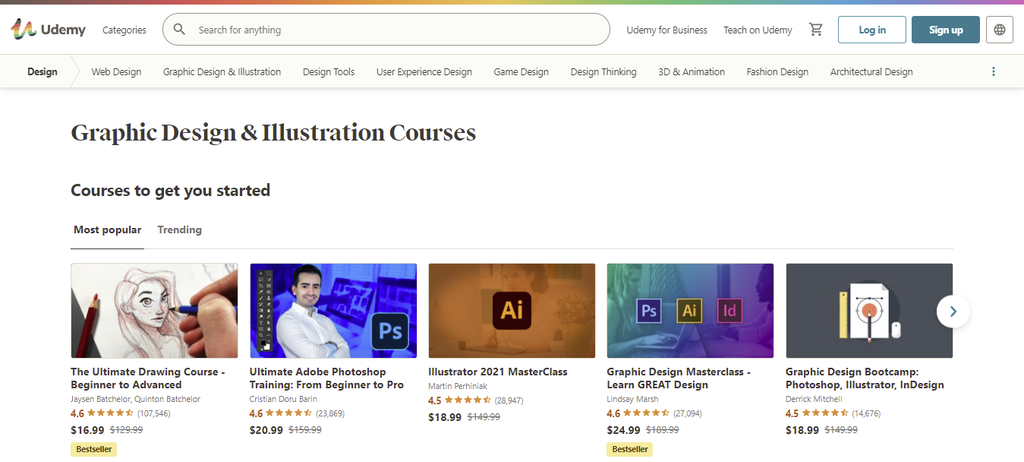The width and height of the screenshot is (1024, 462).
Task: Click the $24.99 price
Action: (x=624, y=430)
